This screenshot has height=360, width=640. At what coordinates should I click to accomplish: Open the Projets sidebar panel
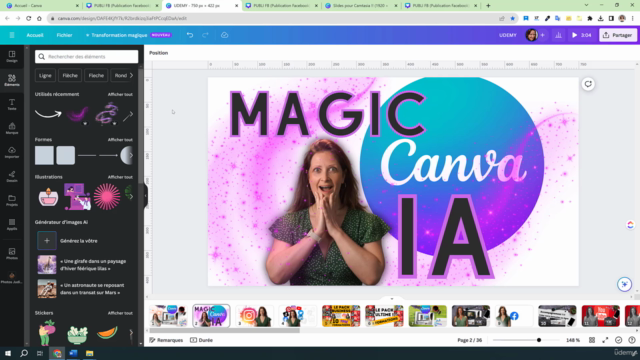(12, 200)
